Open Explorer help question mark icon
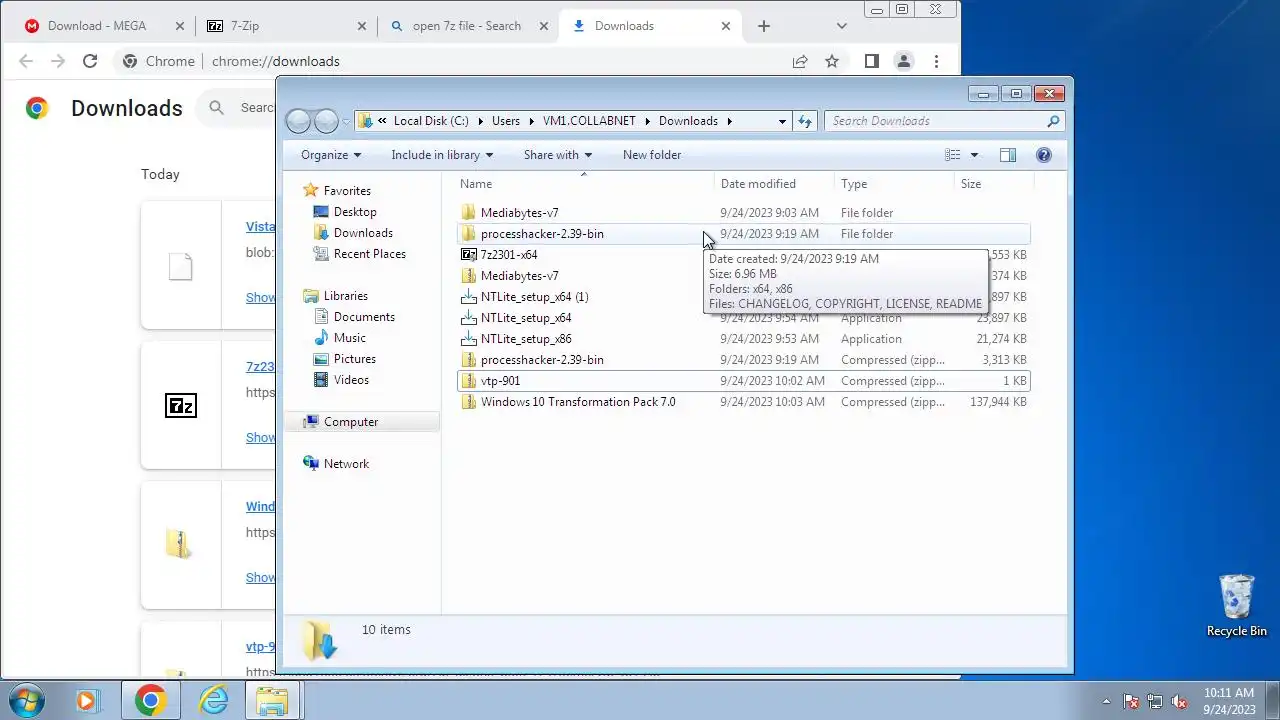This screenshot has height=720, width=1280. coord(1044,155)
